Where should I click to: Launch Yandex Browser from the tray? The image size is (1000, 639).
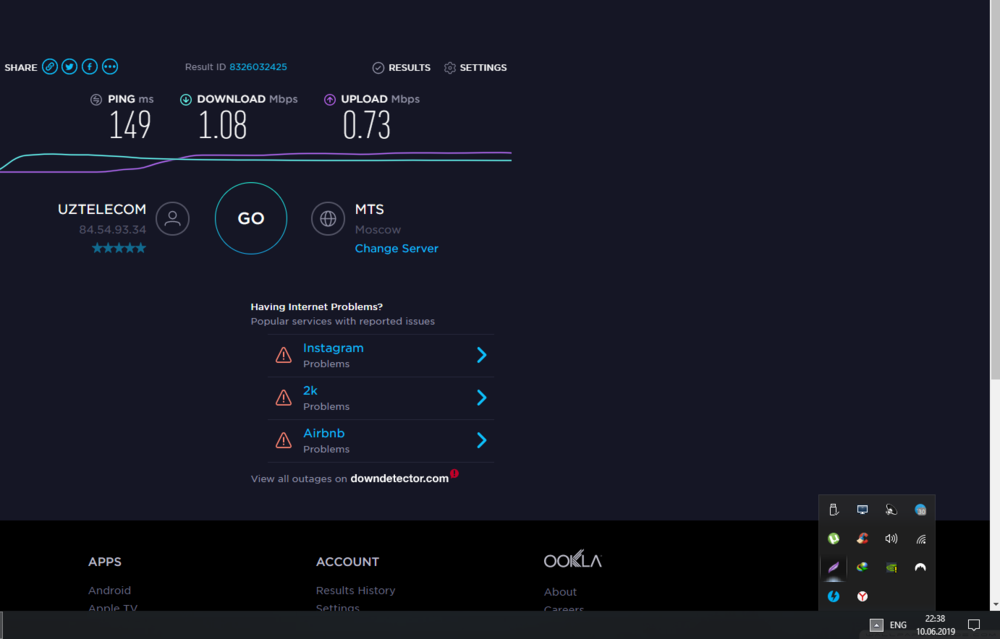[862, 596]
